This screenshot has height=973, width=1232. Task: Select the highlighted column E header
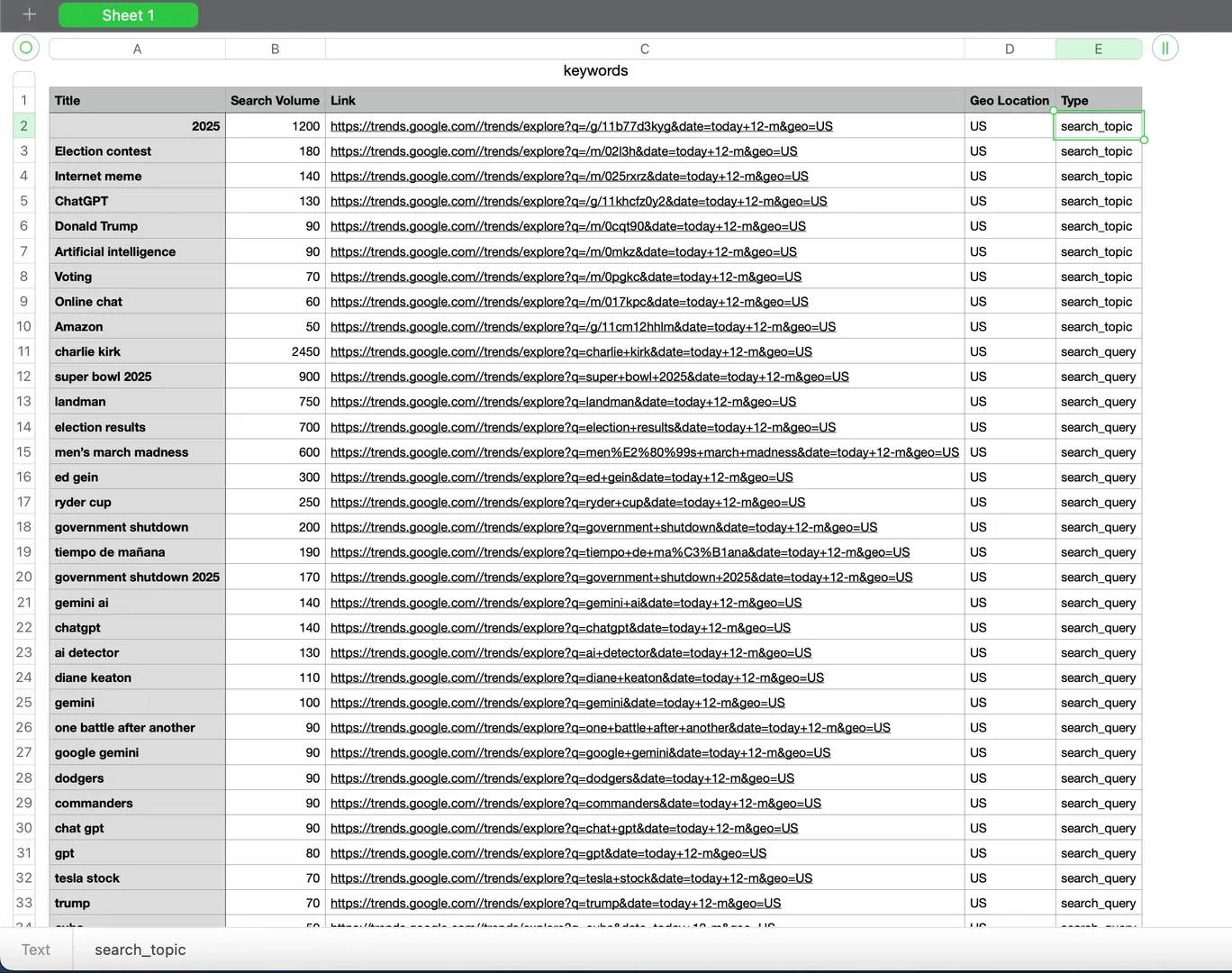coord(1098,50)
